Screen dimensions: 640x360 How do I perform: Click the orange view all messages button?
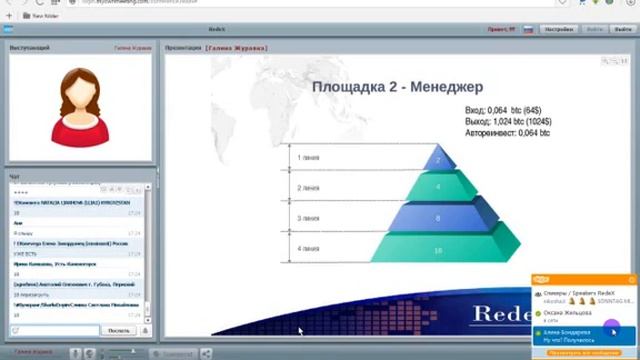tap(584, 353)
